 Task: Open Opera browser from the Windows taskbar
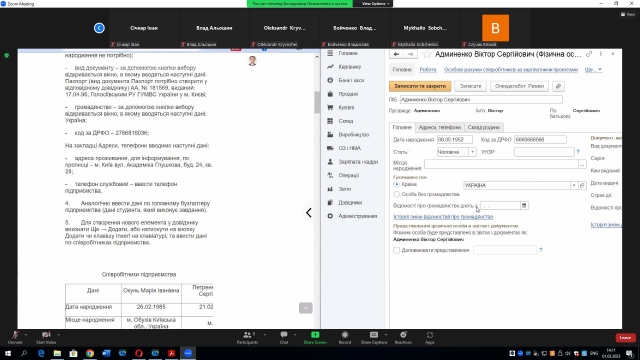[139, 353]
